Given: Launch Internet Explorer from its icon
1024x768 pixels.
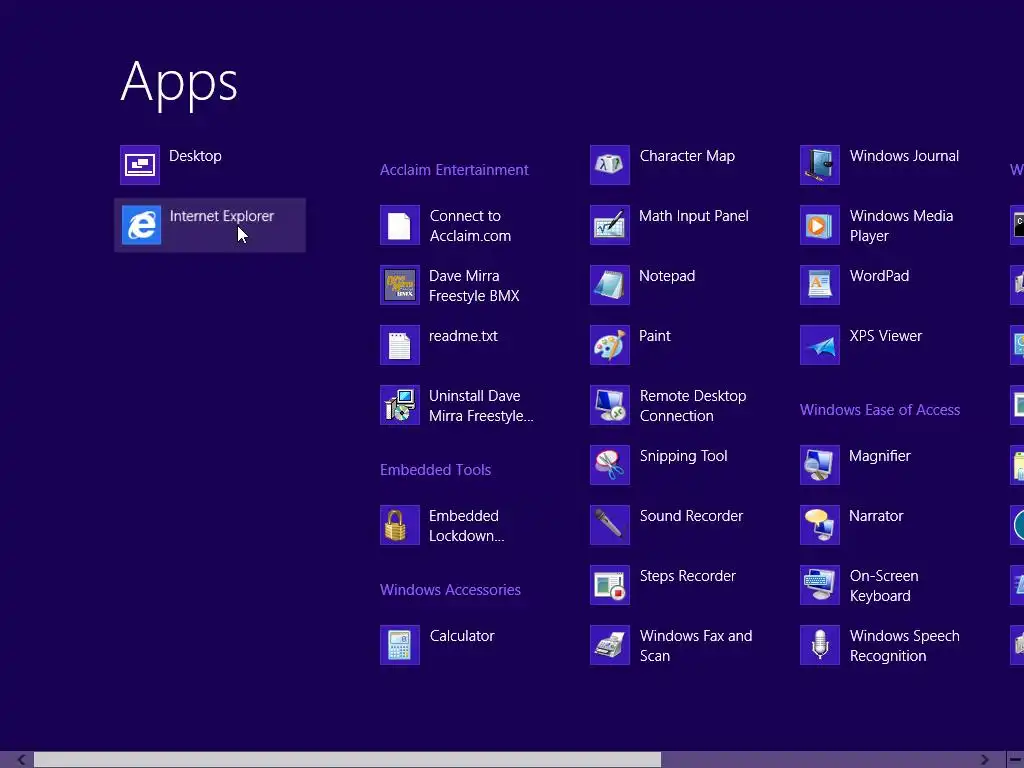Looking at the screenshot, I should click(x=141, y=225).
